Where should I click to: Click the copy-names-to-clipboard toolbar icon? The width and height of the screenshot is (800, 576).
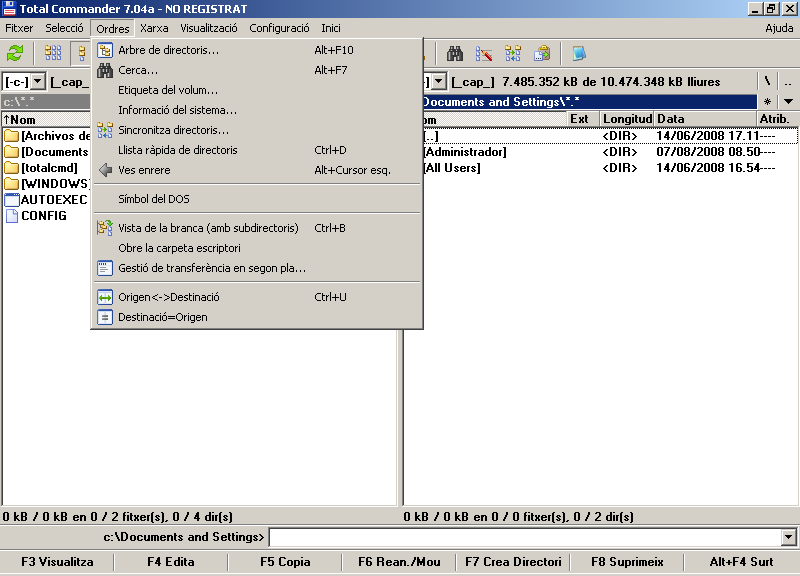point(542,53)
